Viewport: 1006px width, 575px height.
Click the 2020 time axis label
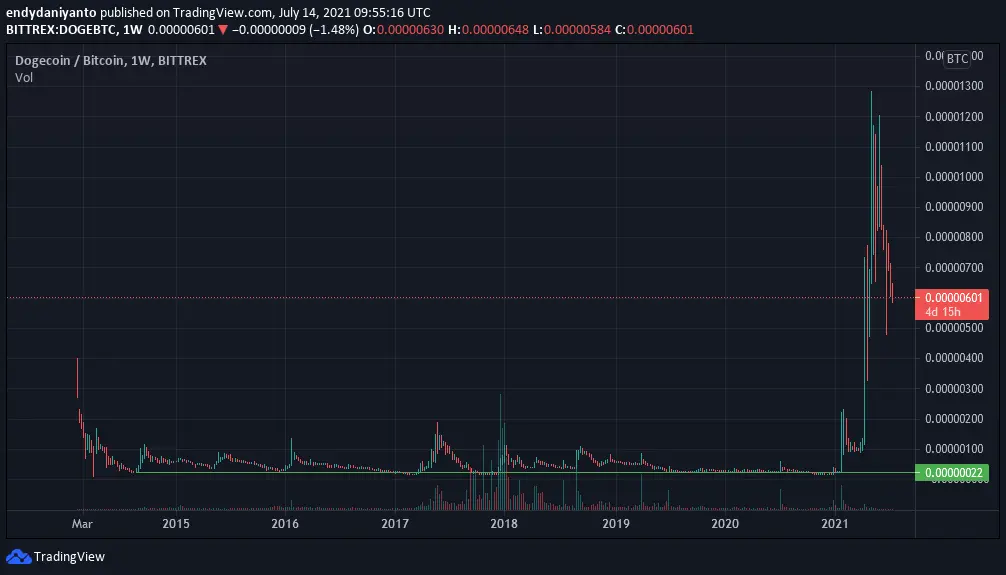pyautogui.click(x=725, y=524)
